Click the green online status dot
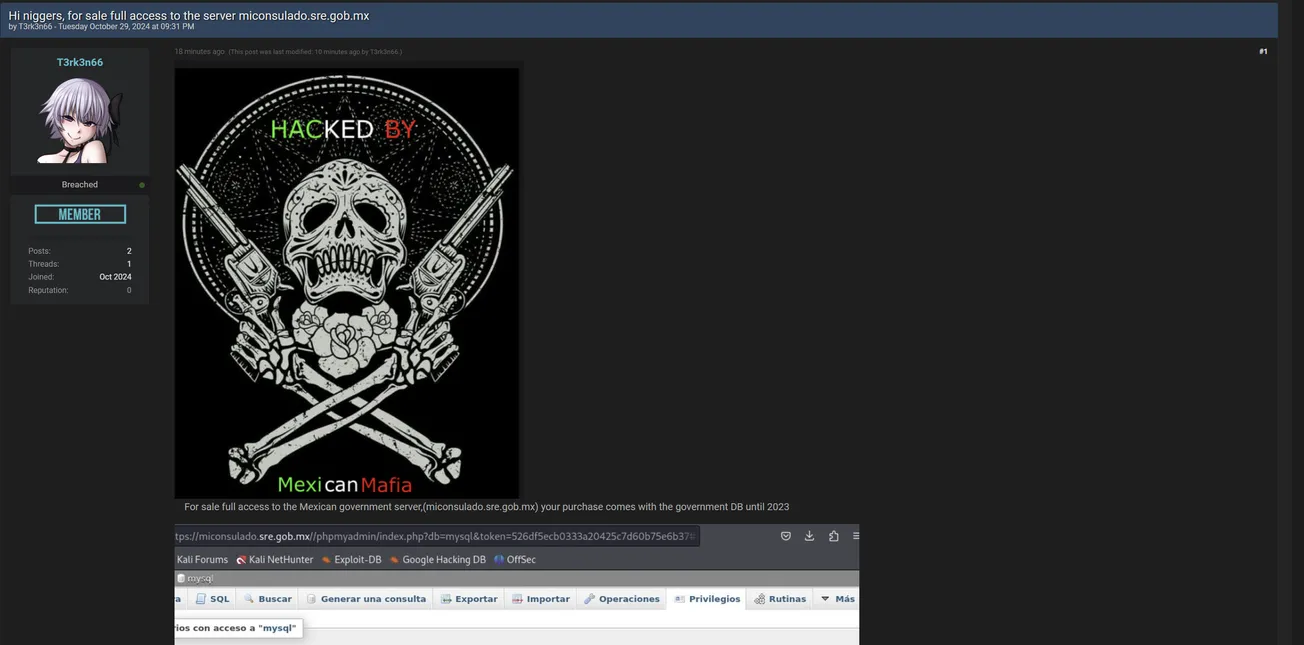 point(142,185)
